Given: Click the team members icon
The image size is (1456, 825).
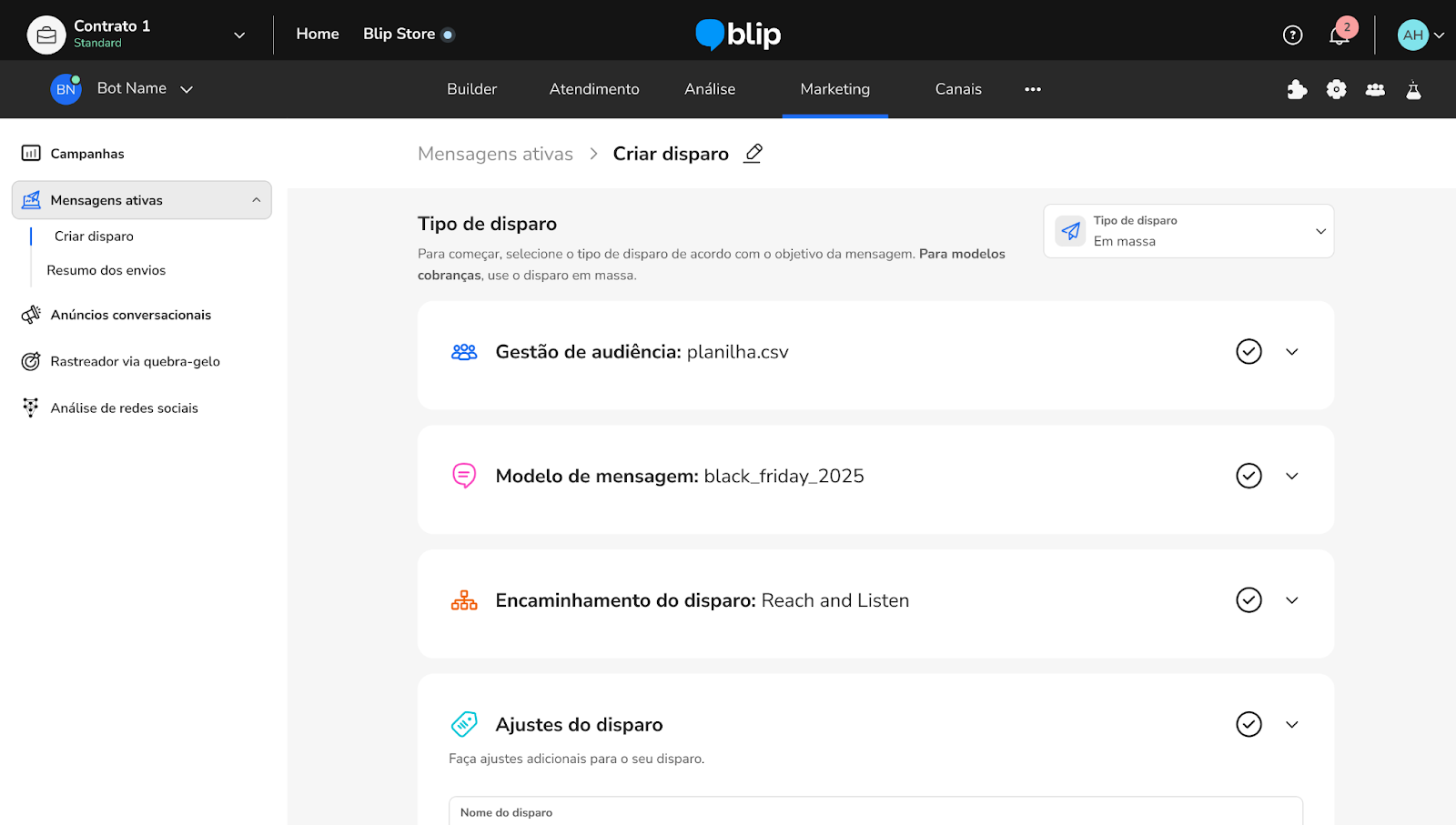Looking at the screenshot, I should pos(1375,89).
